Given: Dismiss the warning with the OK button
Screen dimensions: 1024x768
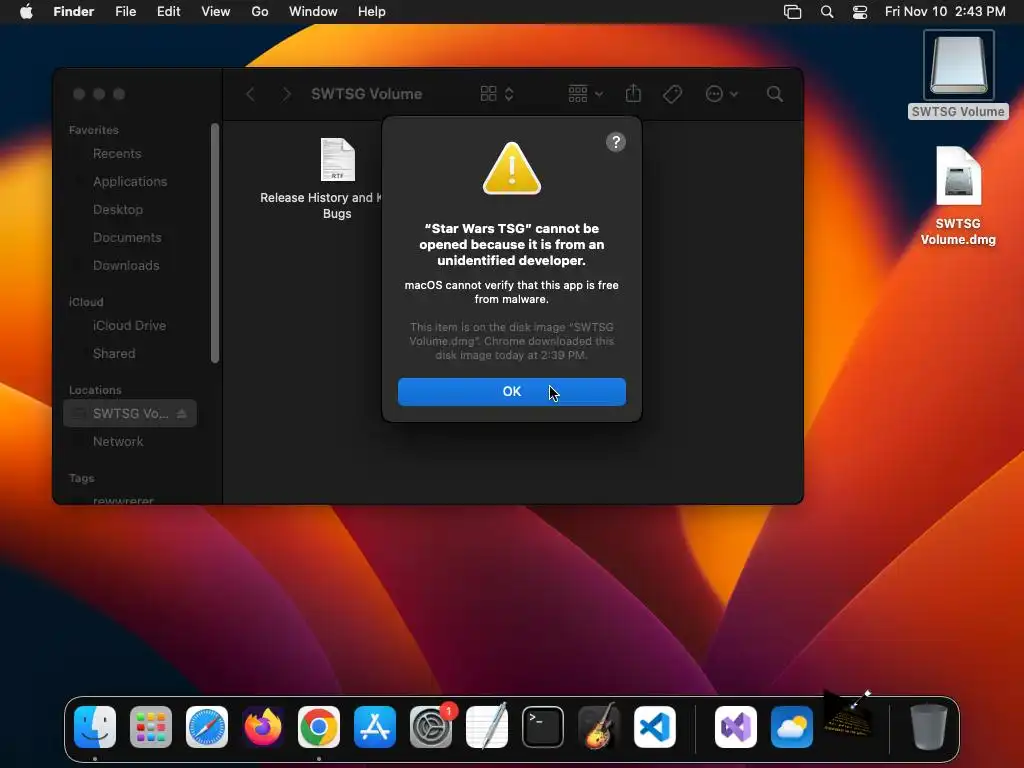Looking at the screenshot, I should click(x=511, y=391).
